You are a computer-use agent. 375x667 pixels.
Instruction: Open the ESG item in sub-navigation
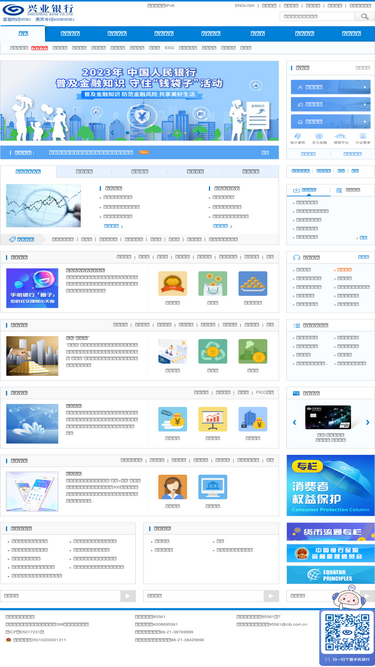tap(169, 48)
